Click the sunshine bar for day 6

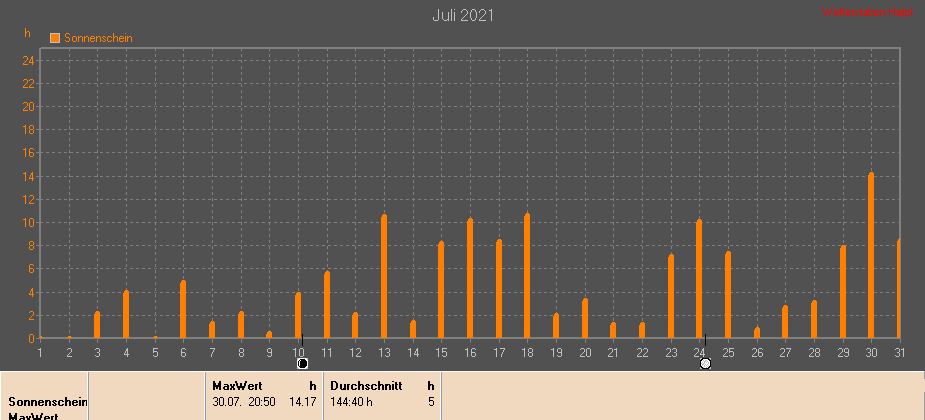183,310
